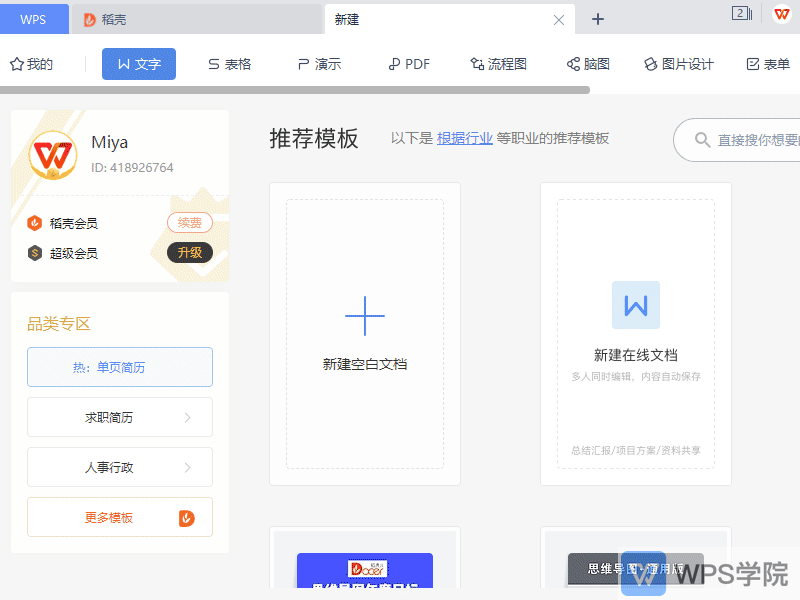The width and height of the screenshot is (800, 600).
Task: Open the 流程图 flowchart type
Action: click(x=498, y=64)
